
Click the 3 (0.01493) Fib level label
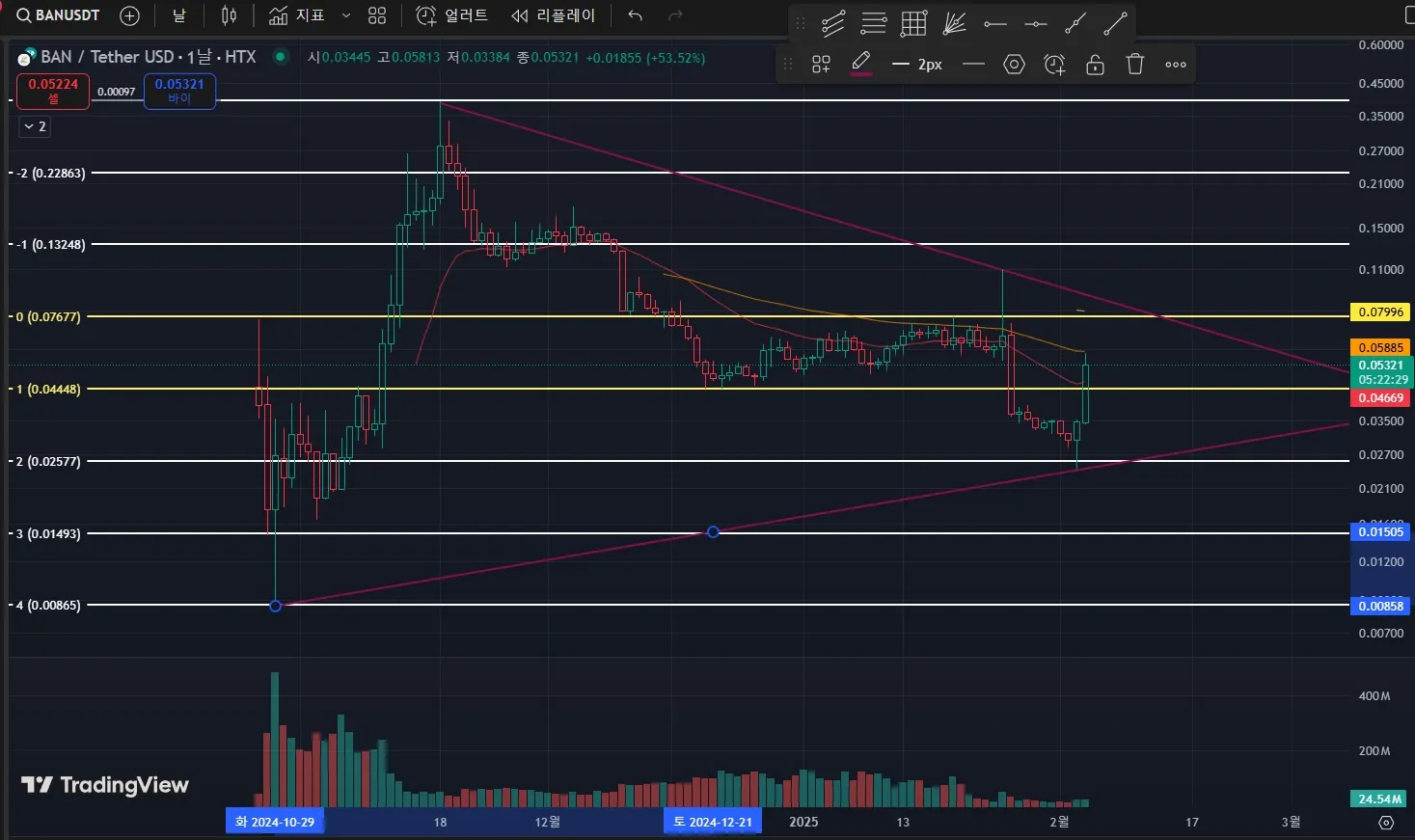tap(48, 533)
